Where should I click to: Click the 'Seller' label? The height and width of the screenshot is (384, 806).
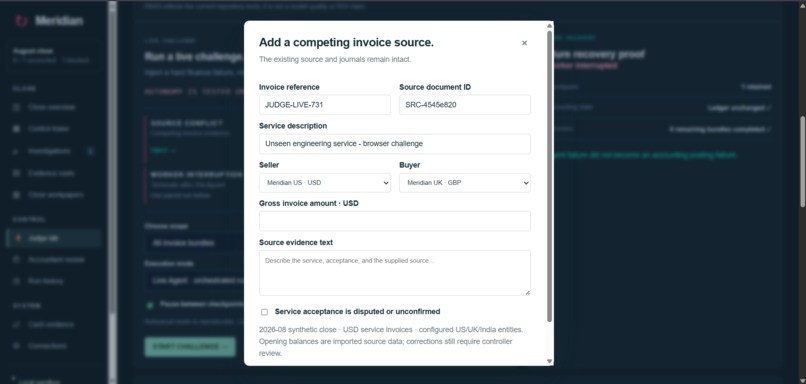tap(269, 166)
